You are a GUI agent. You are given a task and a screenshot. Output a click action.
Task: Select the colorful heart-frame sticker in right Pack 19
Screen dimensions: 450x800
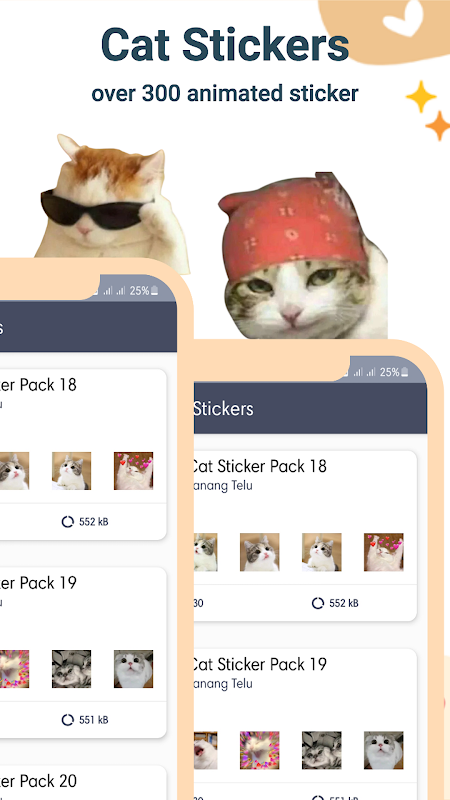click(259, 750)
